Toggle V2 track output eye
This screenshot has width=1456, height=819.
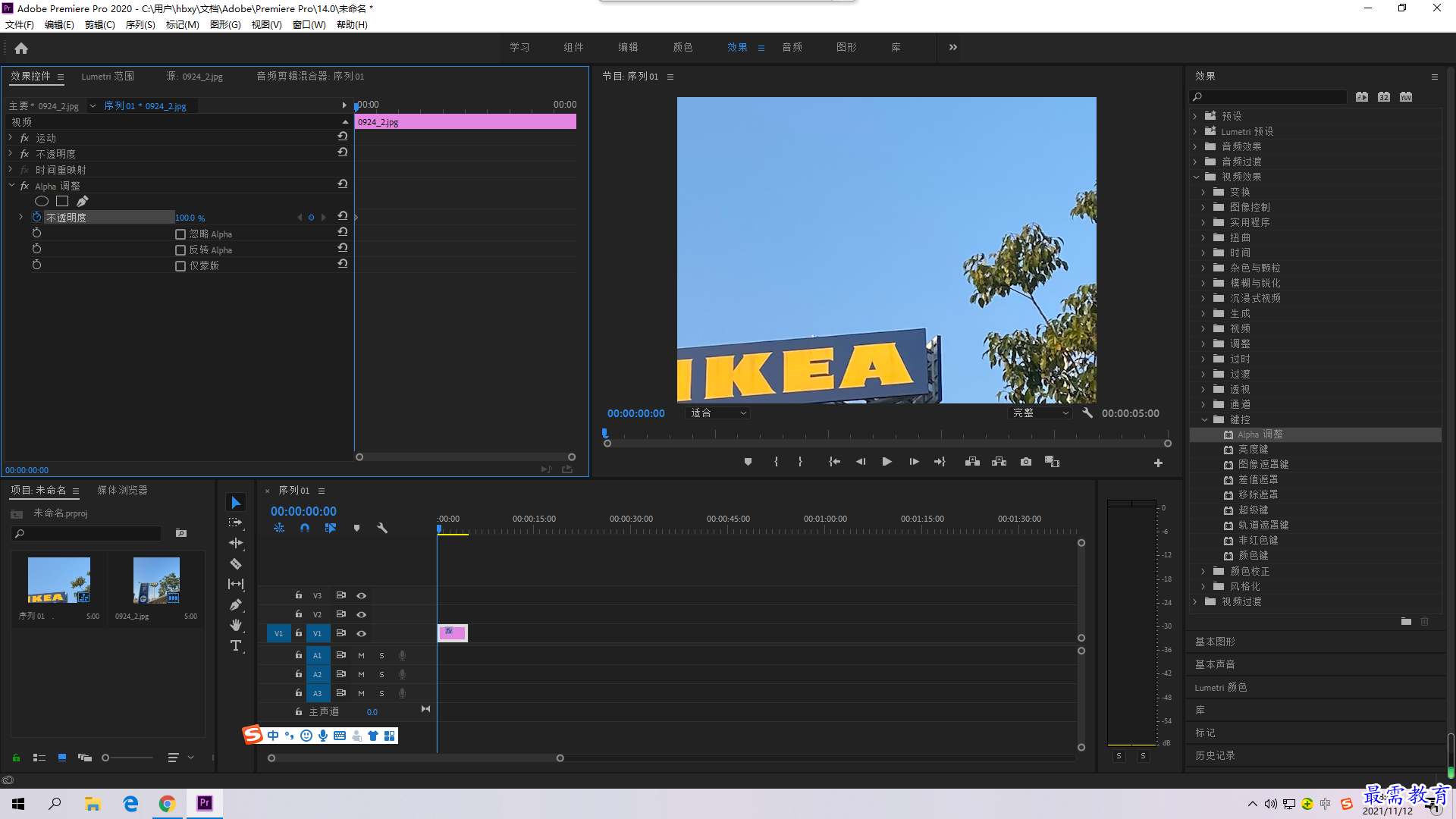tap(362, 615)
